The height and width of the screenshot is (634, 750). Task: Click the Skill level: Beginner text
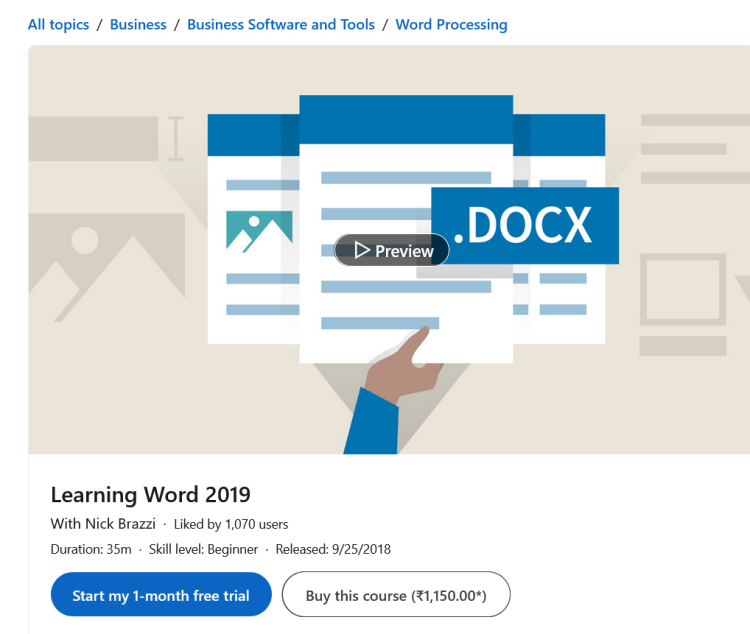tap(203, 549)
